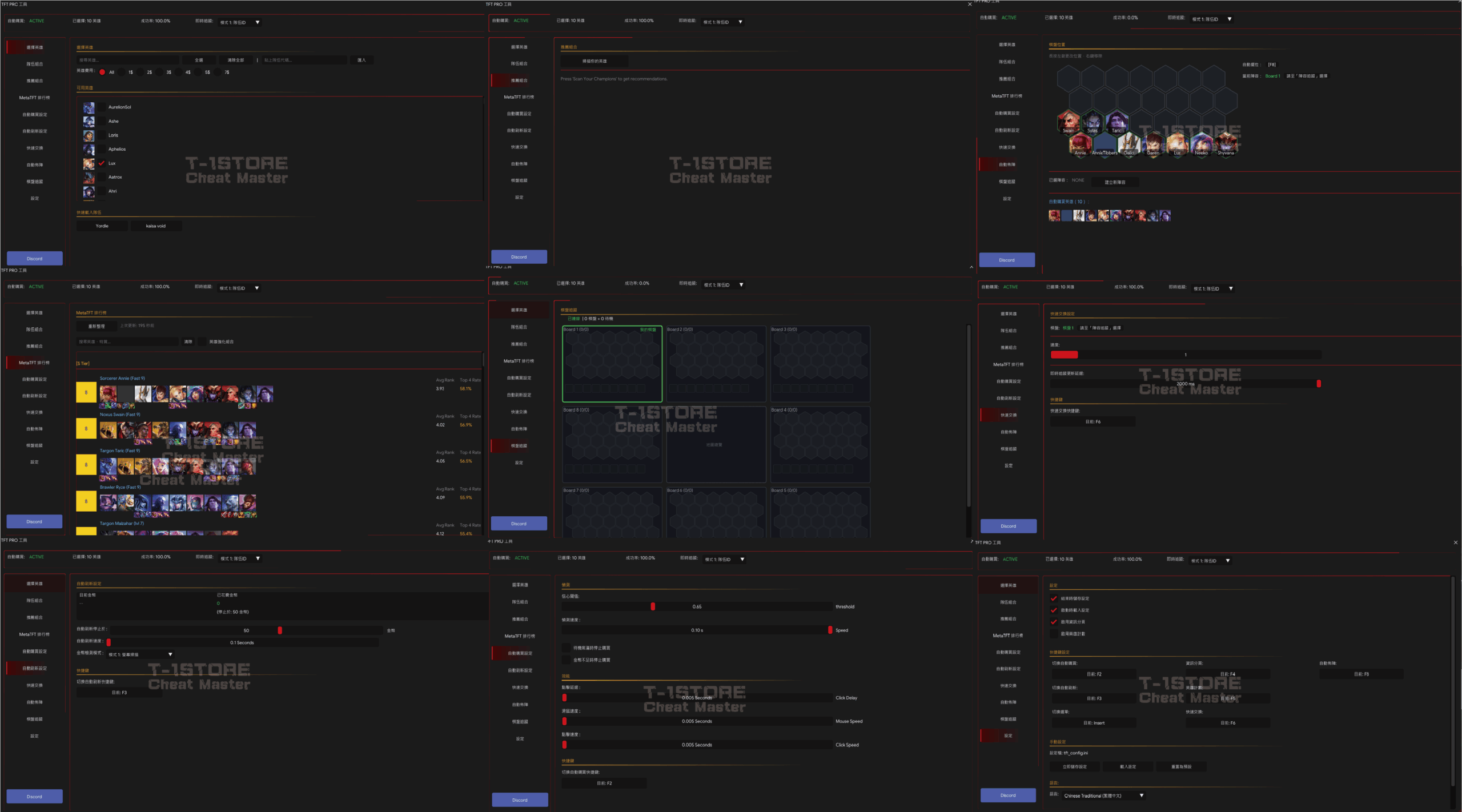Pick the Shyvana hexagon on the board

[1225, 144]
